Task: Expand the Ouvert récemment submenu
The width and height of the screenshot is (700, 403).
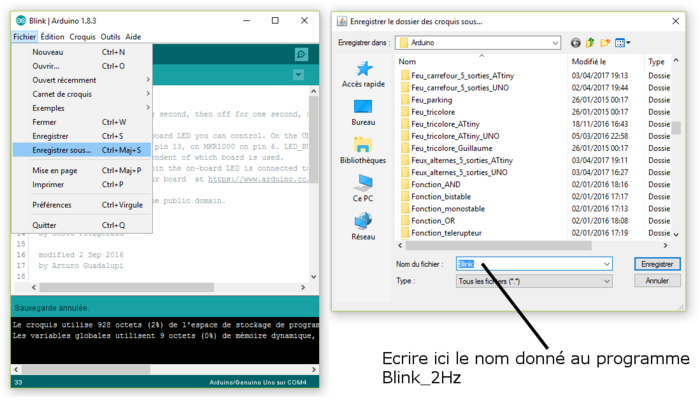Action: tap(82, 80)
